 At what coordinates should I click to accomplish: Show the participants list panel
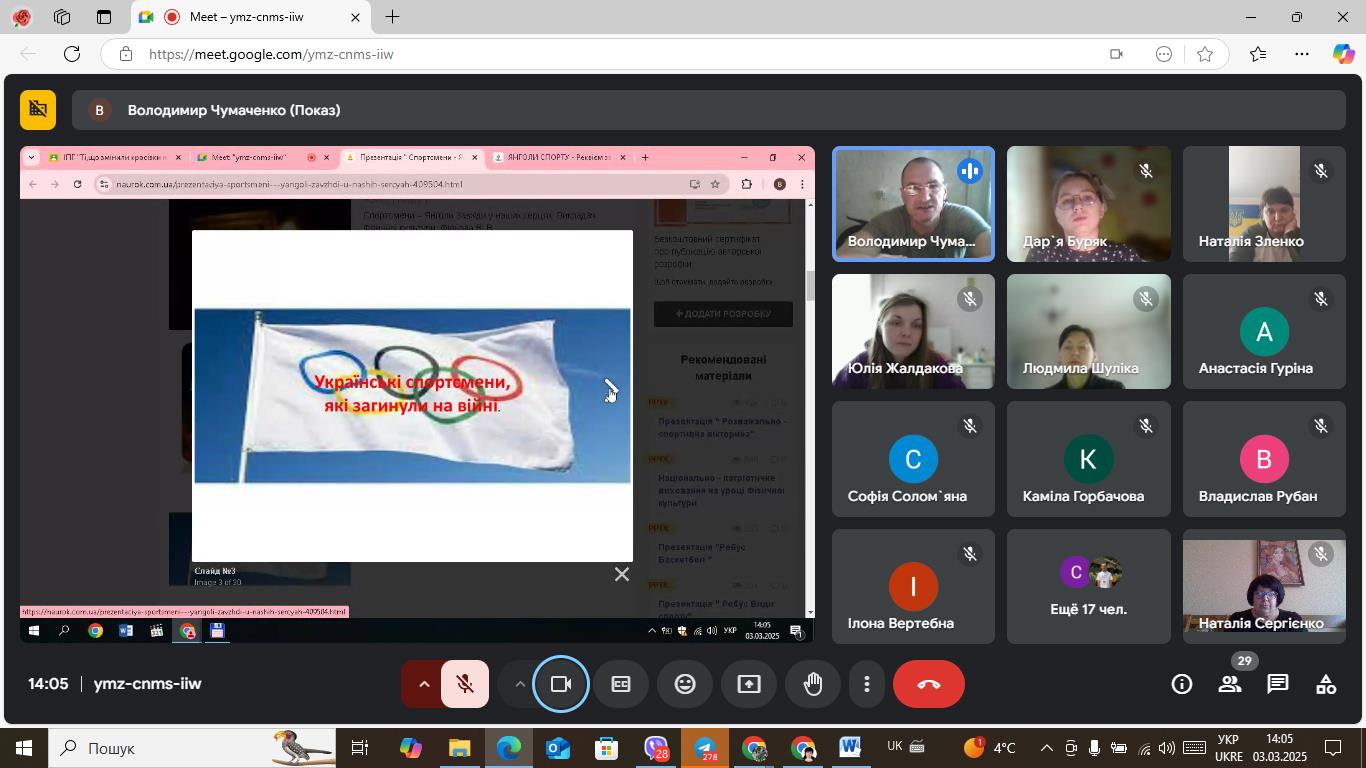pos(1230,684)
